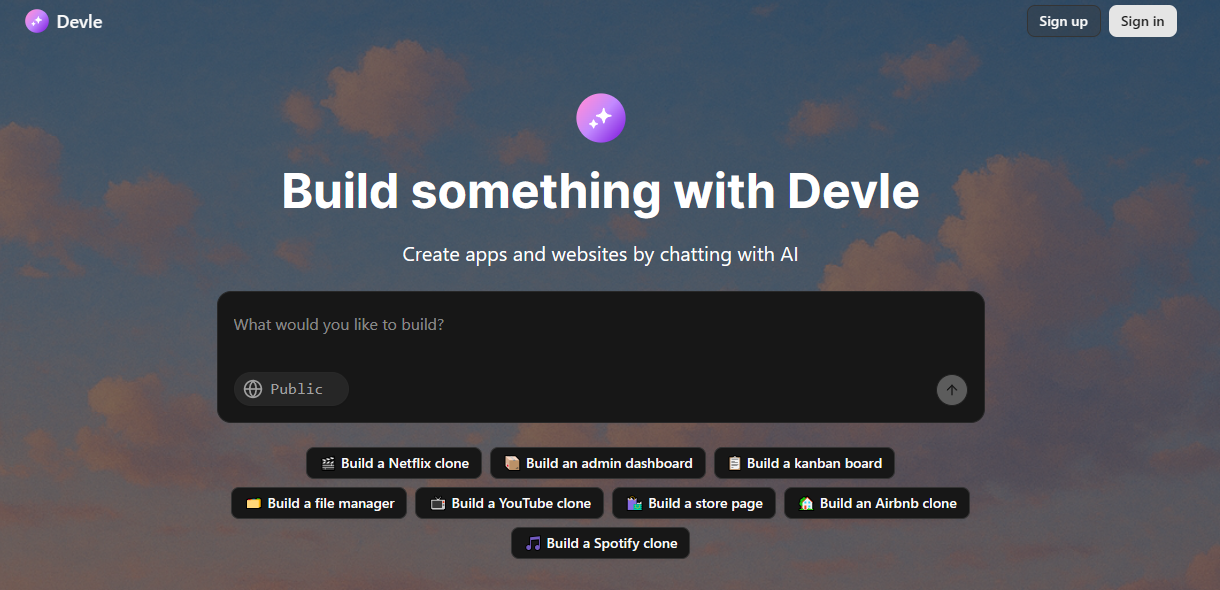The width and height of the screenshot is (1220, 590).
Task: Click the TV icon on YouTube clone chip
Action: (438, 503)
